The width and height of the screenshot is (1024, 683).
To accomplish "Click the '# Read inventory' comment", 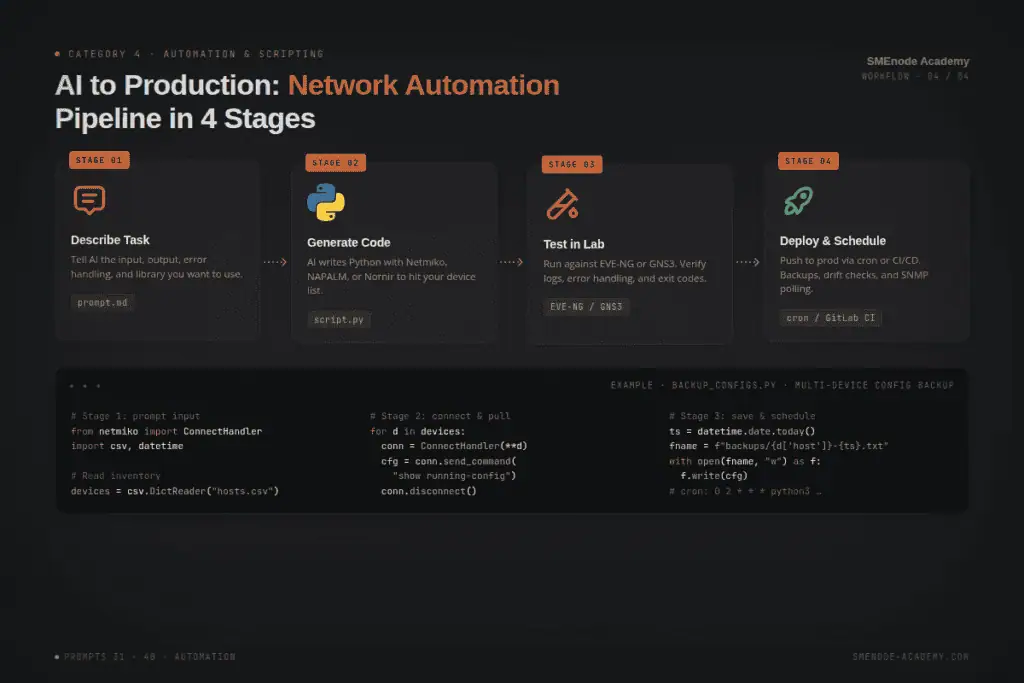I will (x=116, y=476).
